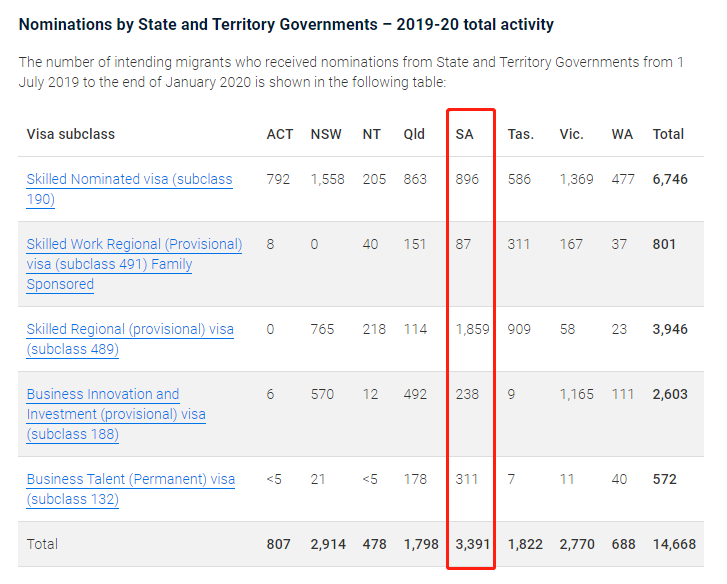Open Business Talent (Permanent) subclass 132 link
This screenshot has width=727, height=584.
click(x=131, y=489)
